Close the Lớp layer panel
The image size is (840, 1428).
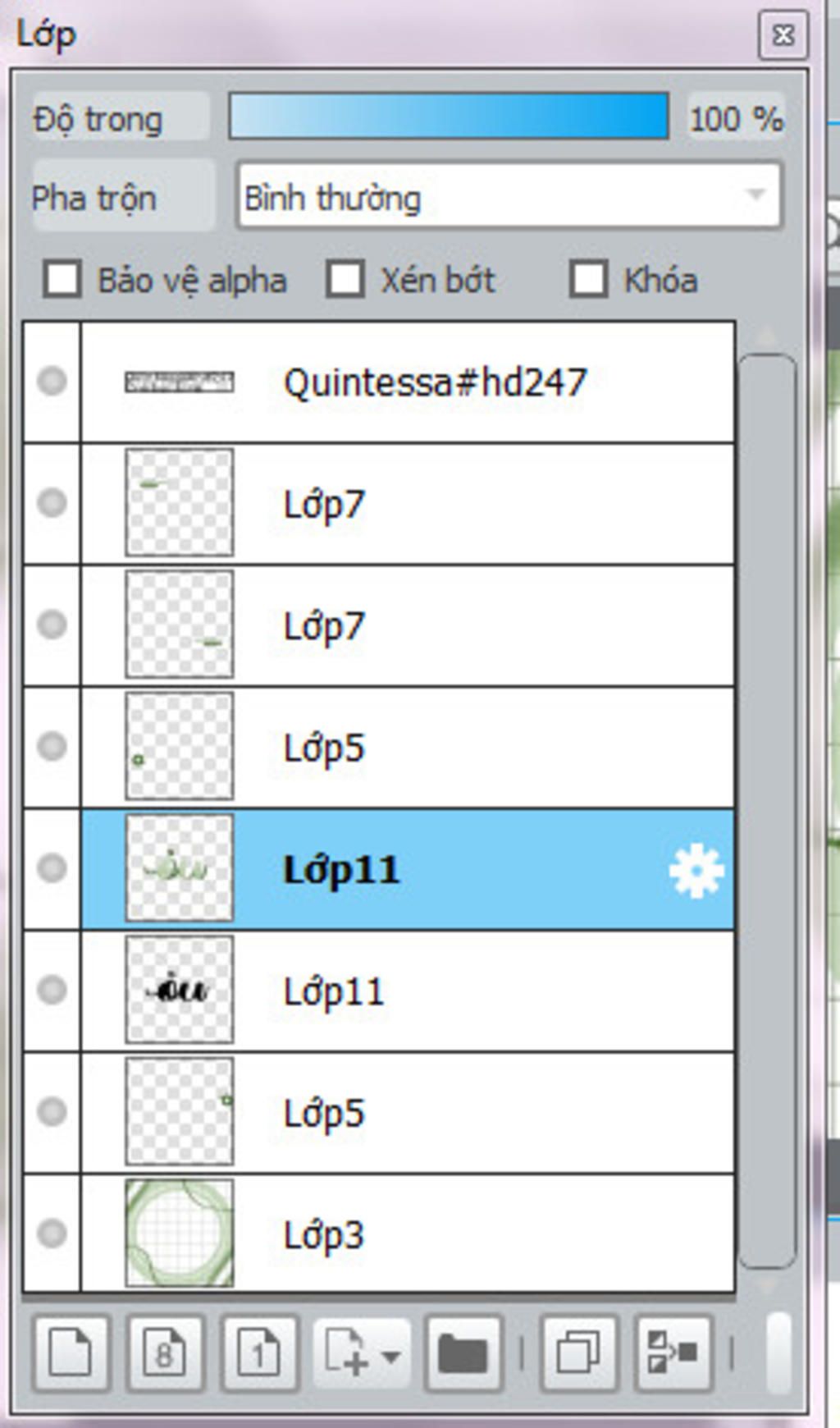pyautogui.click(x=783, y=35)
